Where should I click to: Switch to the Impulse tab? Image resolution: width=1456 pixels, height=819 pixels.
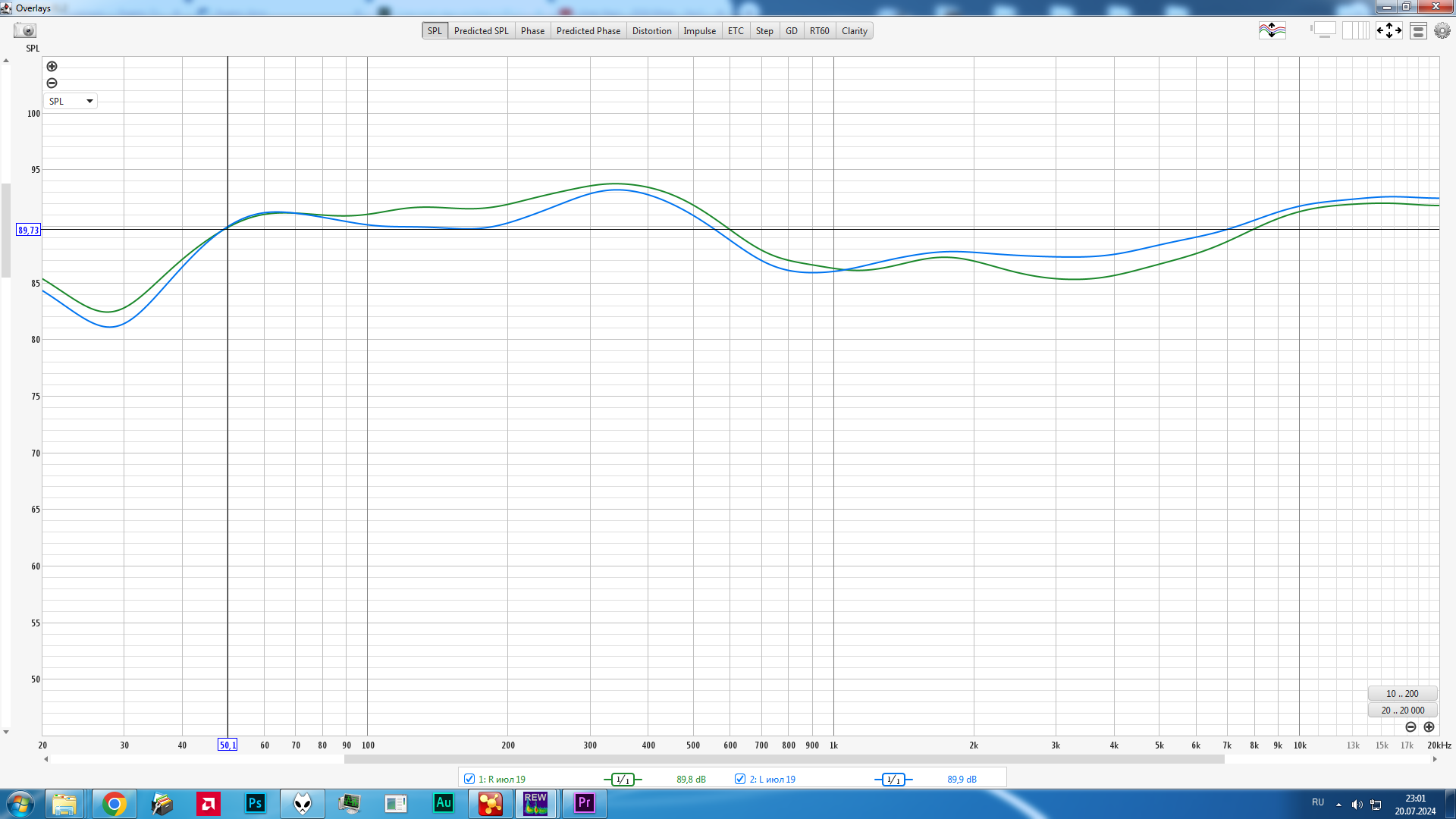click(x=699, y=31)
